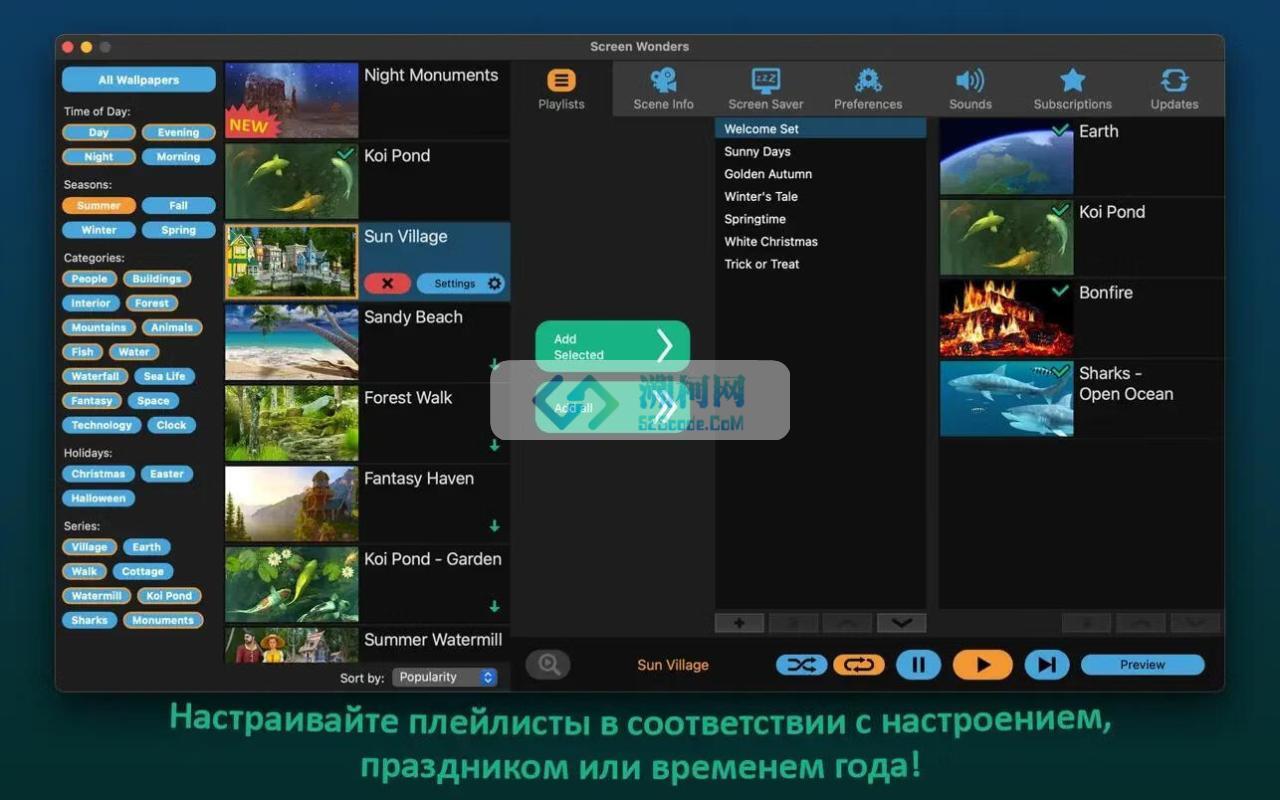Toggle repeat loop mode

(x=859, y=664)
